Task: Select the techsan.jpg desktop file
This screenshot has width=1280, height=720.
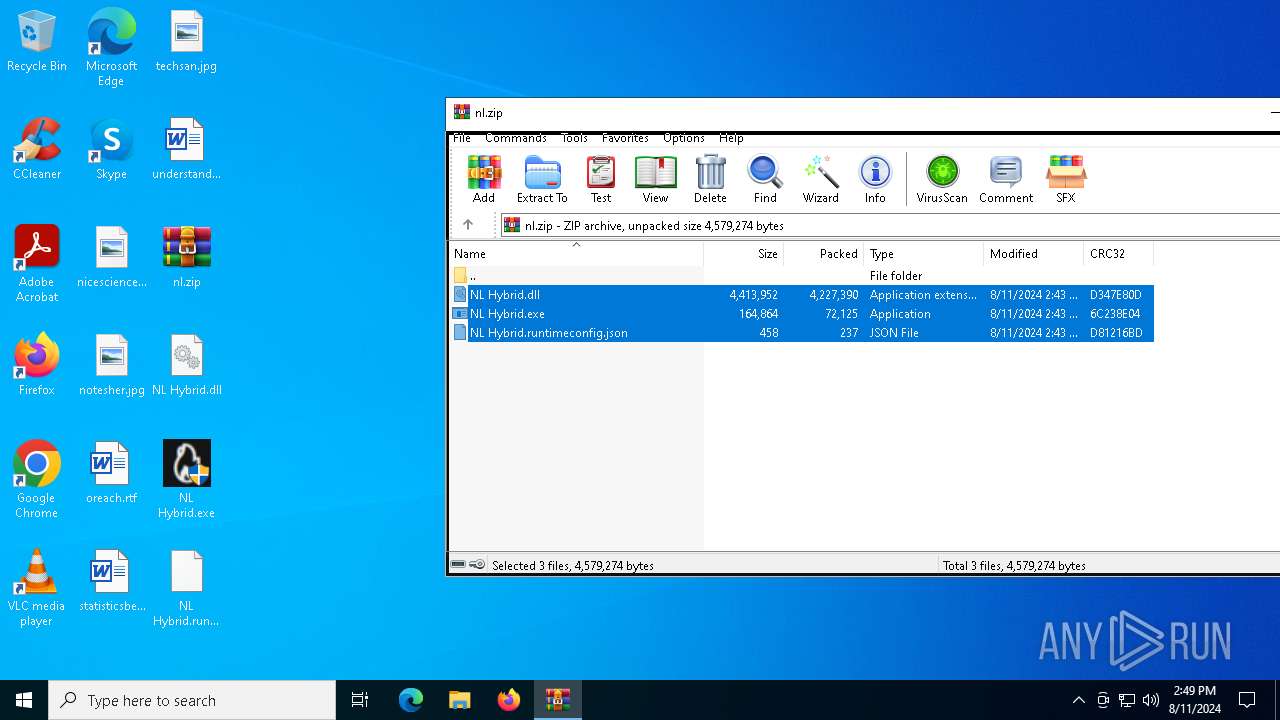Action: click(186, 42)
